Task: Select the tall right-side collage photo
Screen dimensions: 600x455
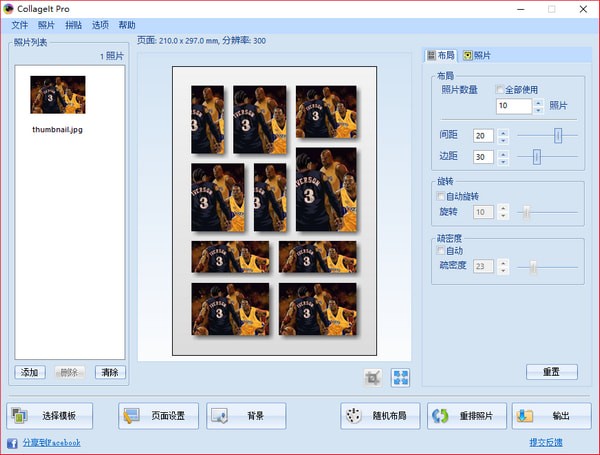Action: [326, 189]
